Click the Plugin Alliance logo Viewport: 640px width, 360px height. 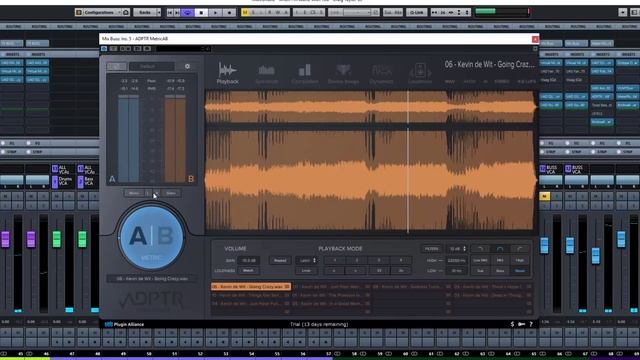tap(124, 324)
